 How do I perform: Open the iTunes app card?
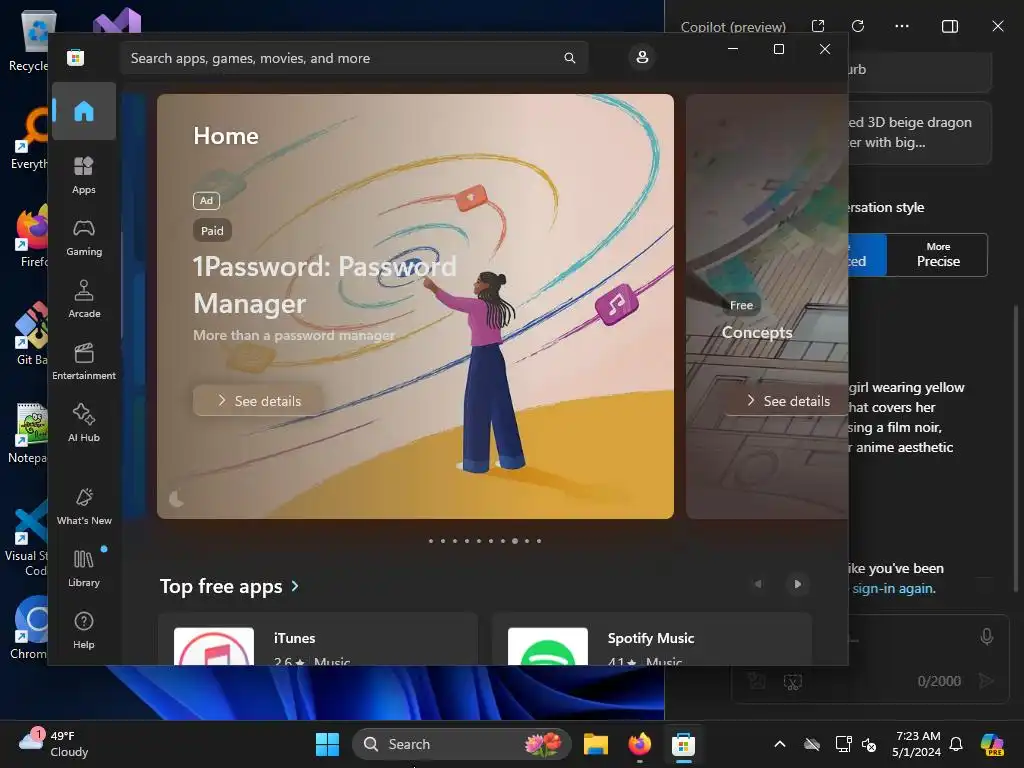[318, 639]
